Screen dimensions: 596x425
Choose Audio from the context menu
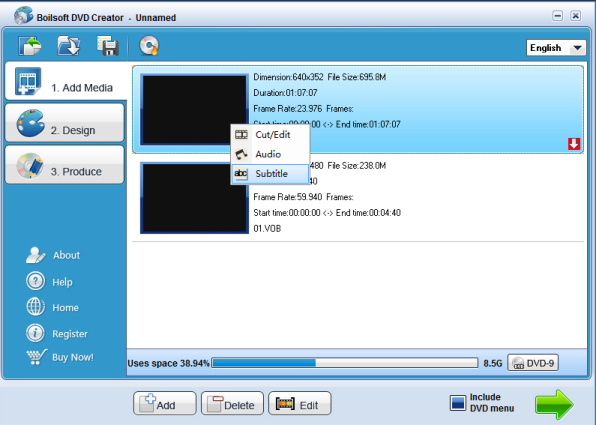coord(270,154)
